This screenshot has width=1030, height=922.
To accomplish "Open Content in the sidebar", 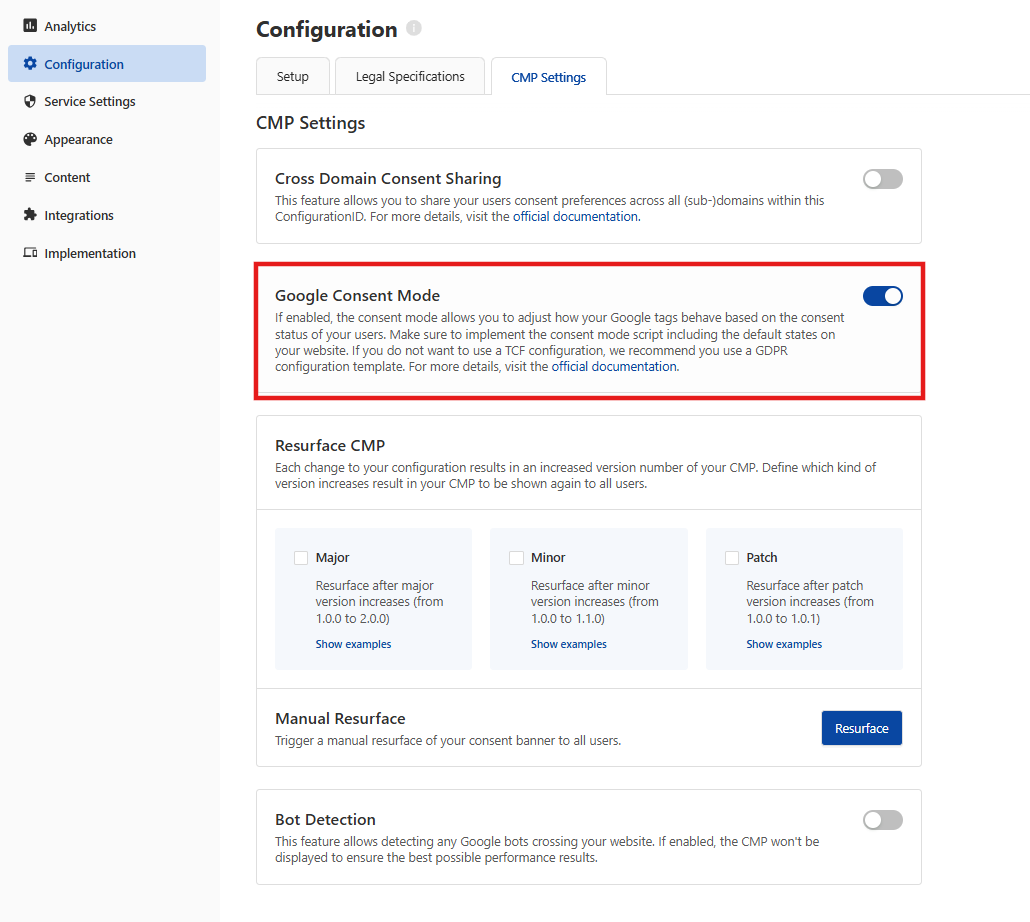I will click(107, 177).
